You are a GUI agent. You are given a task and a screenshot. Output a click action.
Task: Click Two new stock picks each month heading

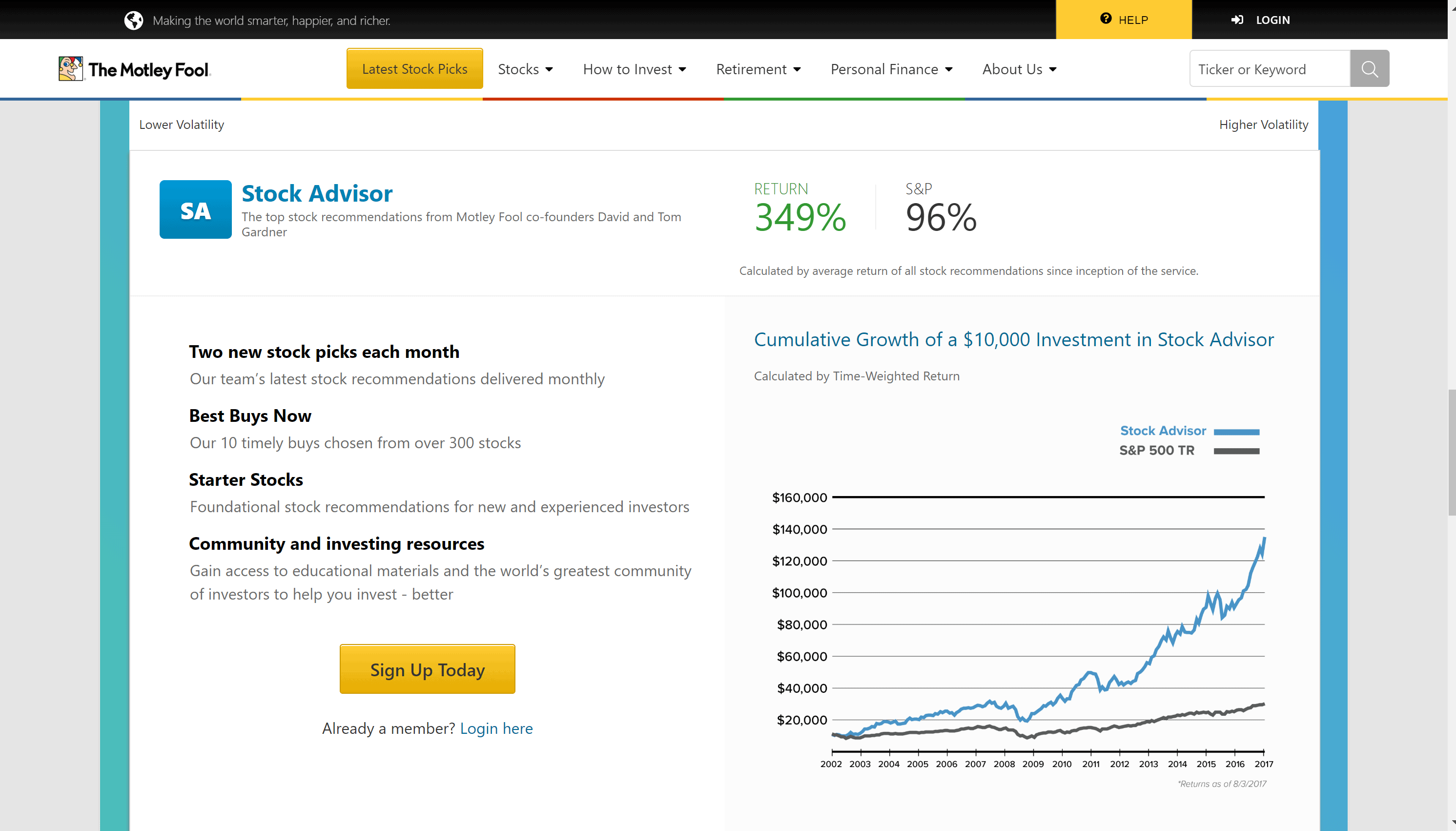coord(324,352)
